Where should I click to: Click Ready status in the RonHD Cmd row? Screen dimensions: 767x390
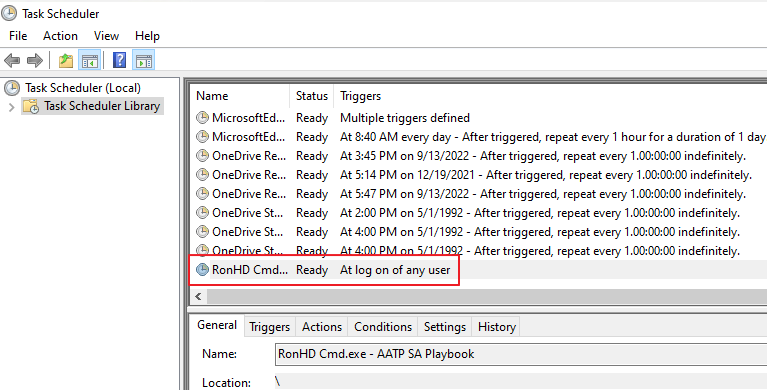(x=312, y=270)
